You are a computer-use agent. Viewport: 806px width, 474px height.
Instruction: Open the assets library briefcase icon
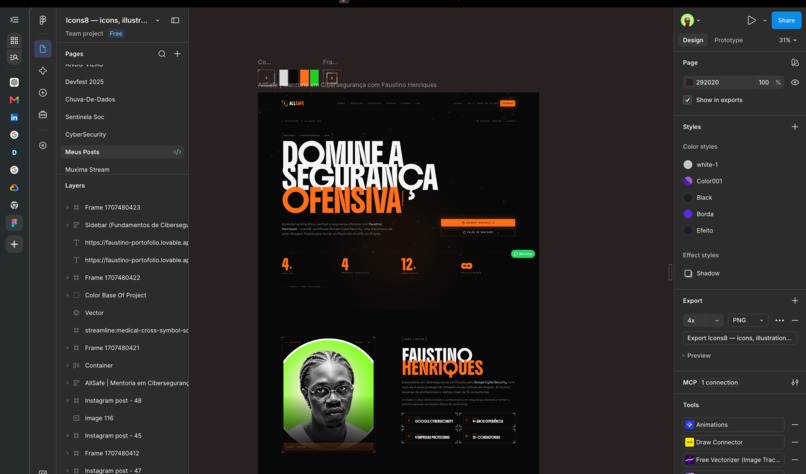click(43, 115)
